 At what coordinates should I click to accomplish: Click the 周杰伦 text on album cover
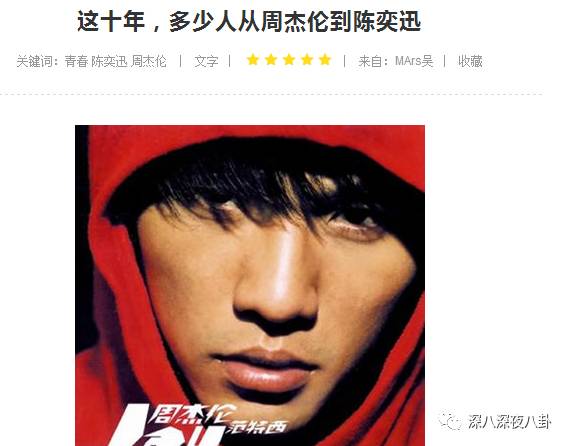[194, 415]
